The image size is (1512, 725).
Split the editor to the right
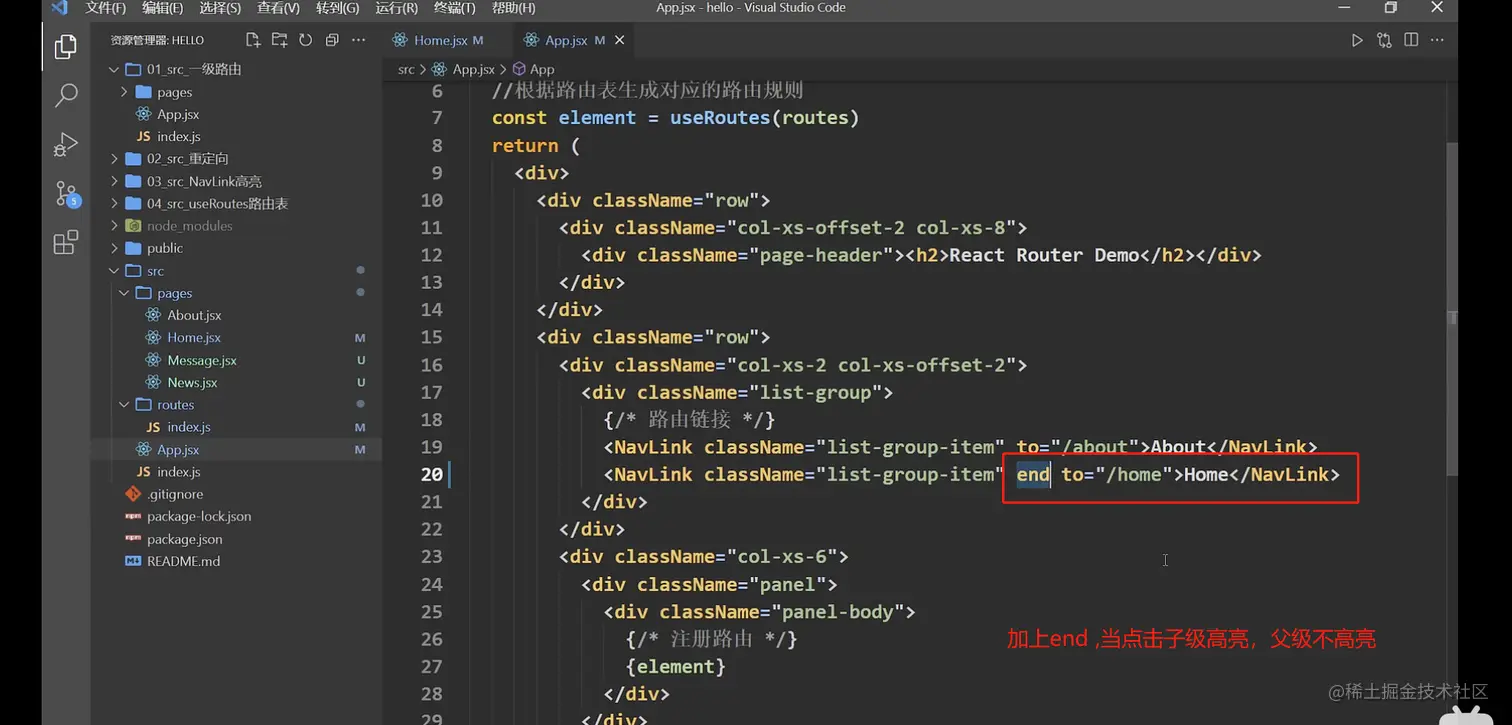pyautogui.click(x=1411, y=40)
